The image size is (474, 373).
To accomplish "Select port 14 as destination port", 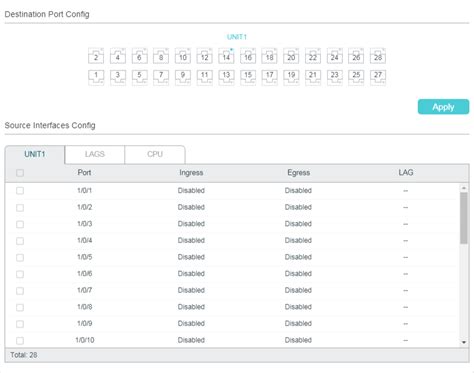I will click(x=226, y=56).
